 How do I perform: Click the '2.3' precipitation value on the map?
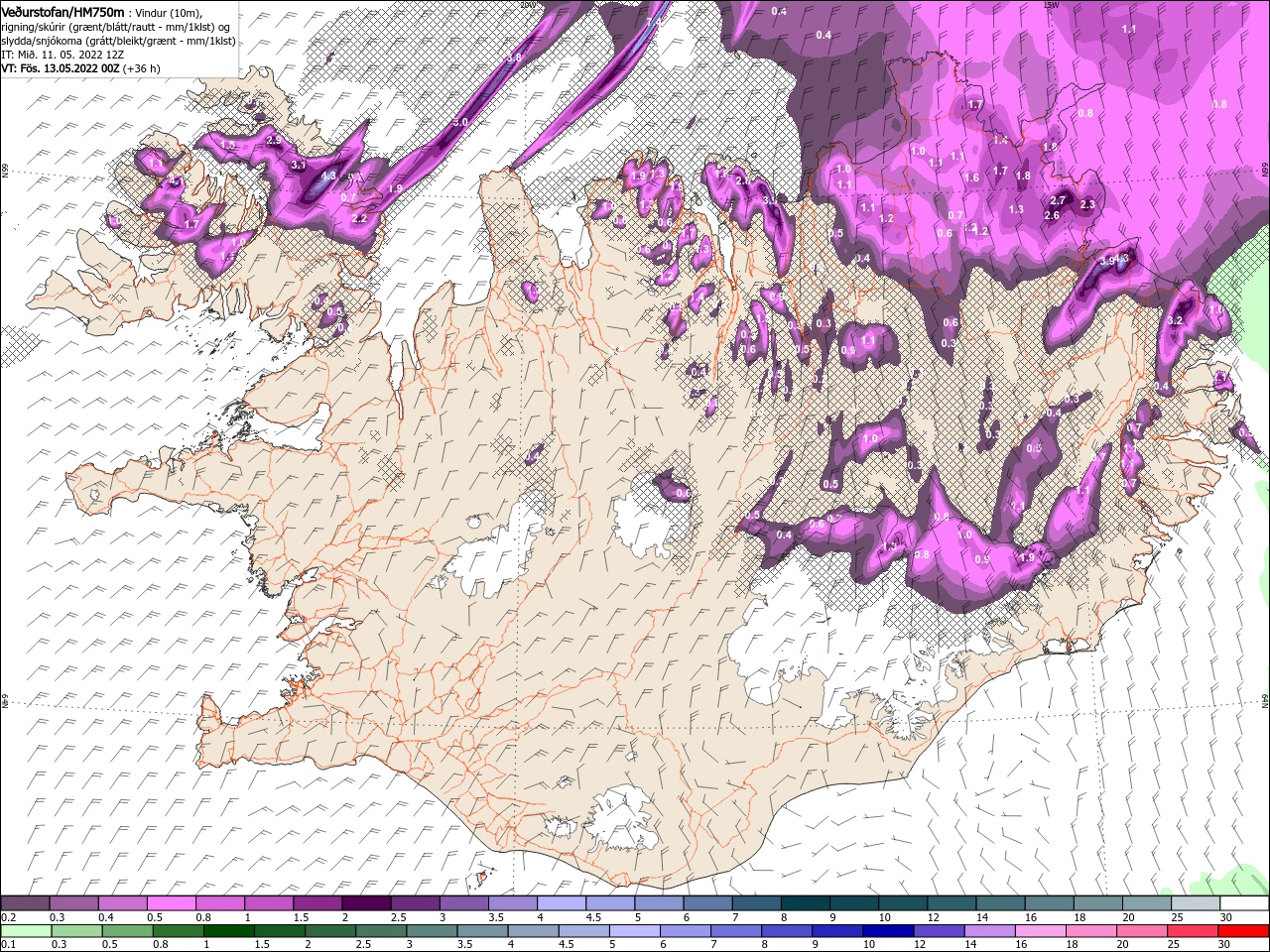(1087, 204)
